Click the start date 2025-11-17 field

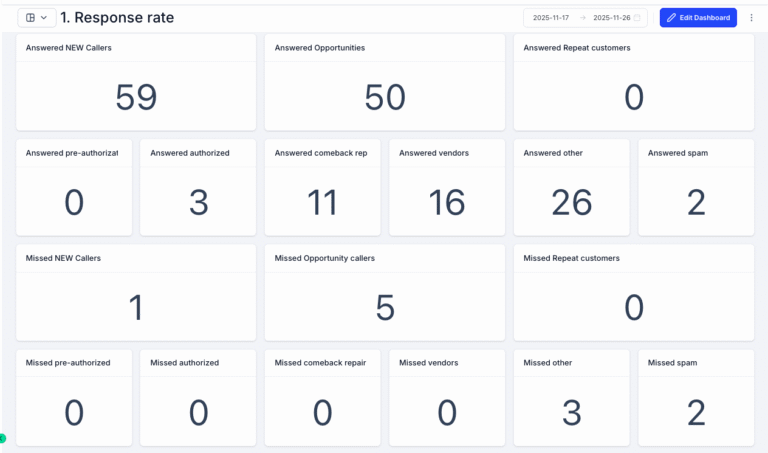tap(551, 18)
